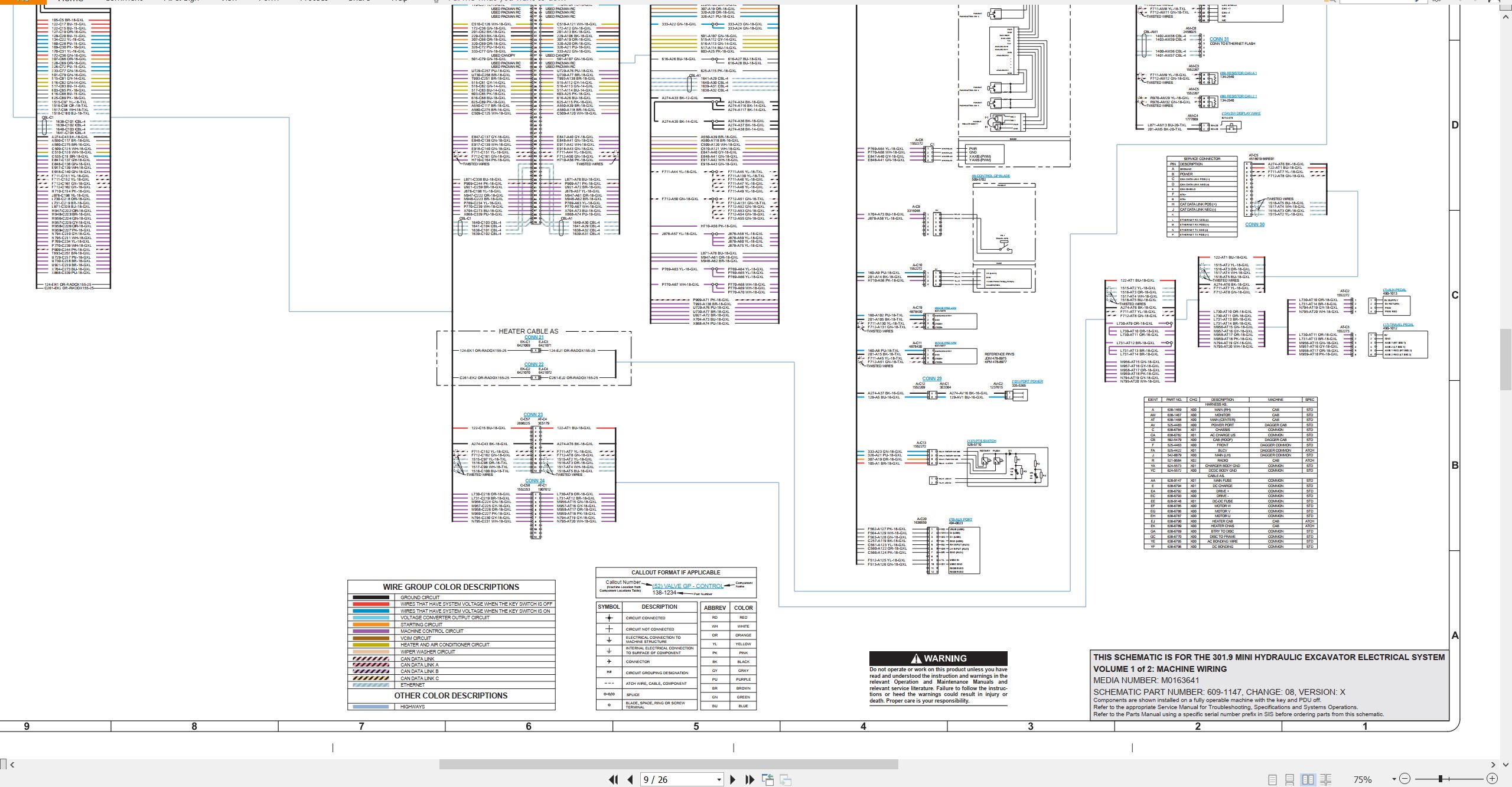Viewport: 1512px width, 787px height.
Task: Switch to single page view
Action: [1273, 780]
